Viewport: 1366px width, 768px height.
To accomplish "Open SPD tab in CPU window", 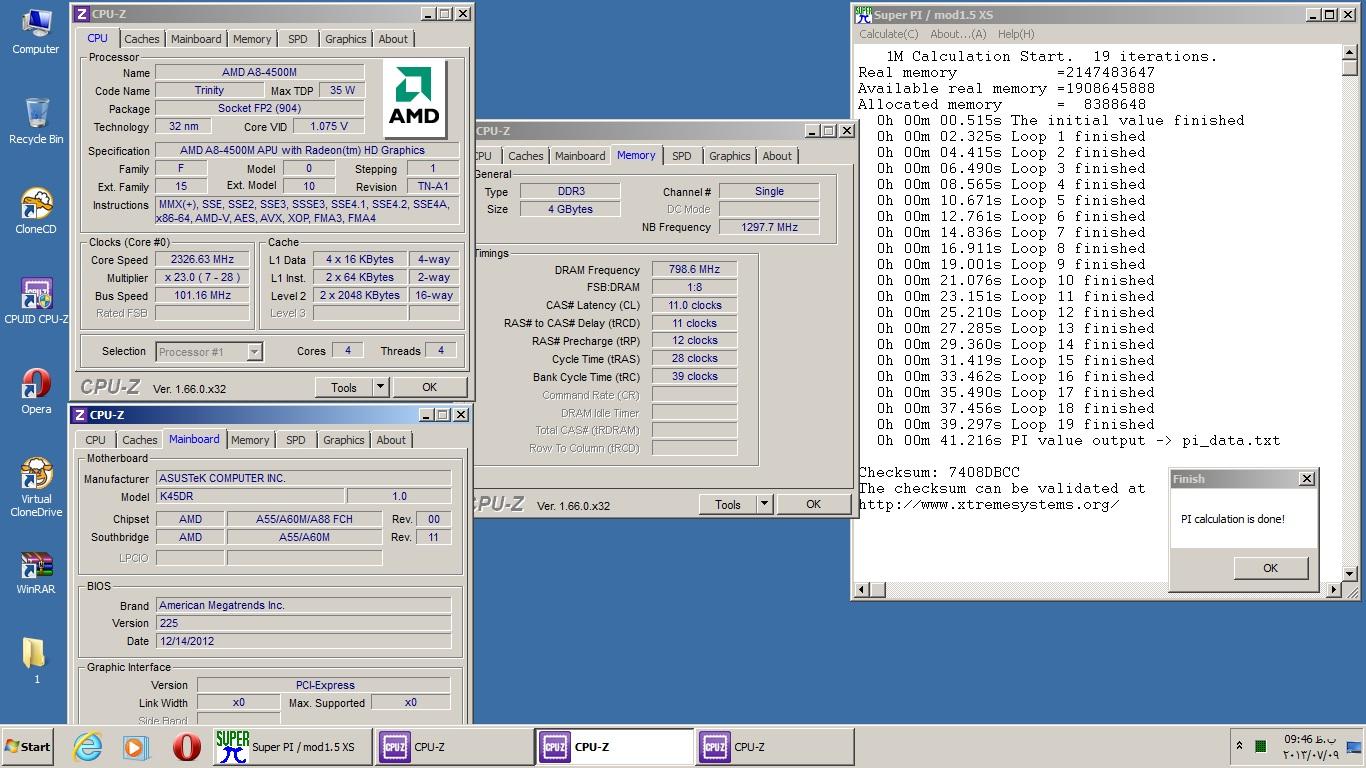I will point(298,39).
